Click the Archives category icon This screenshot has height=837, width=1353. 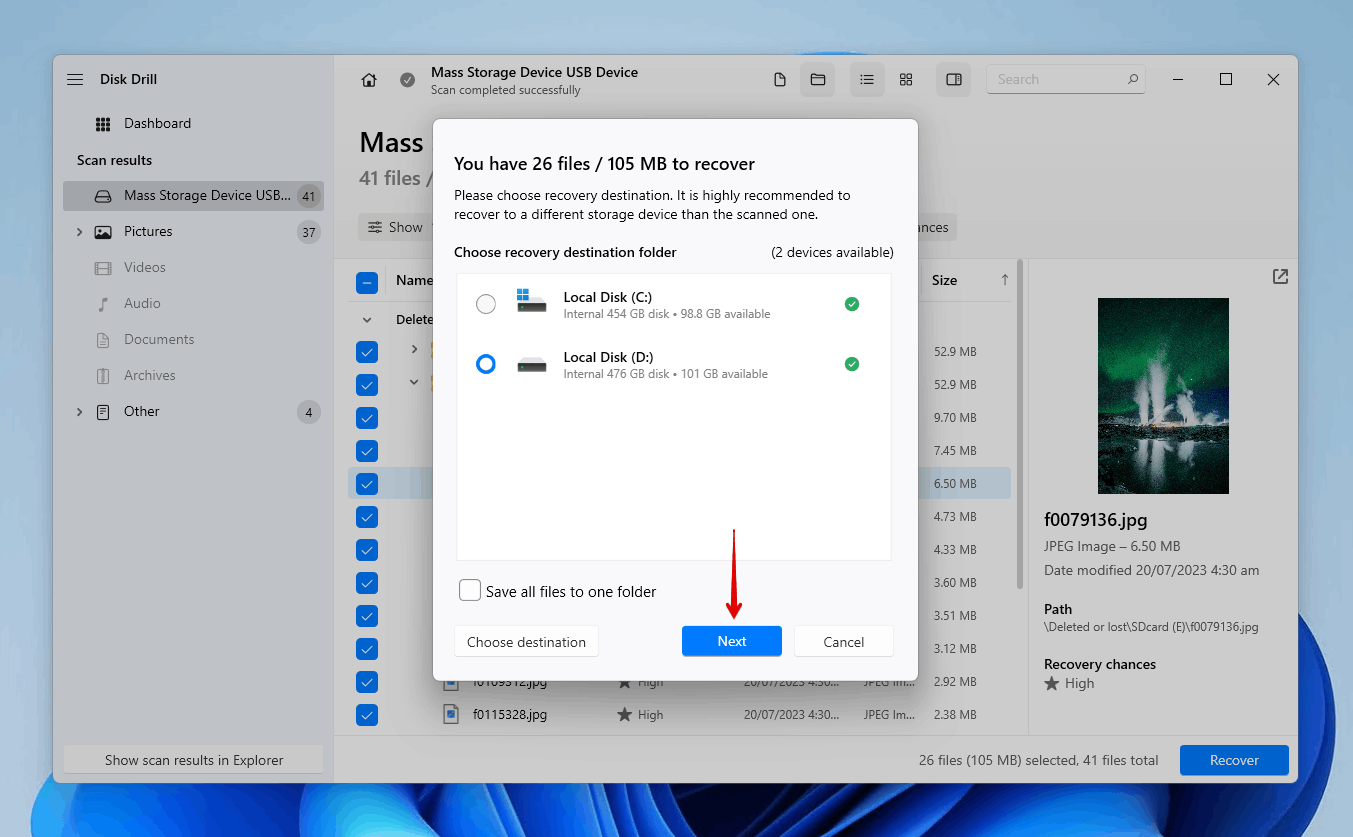coord(103,376)
